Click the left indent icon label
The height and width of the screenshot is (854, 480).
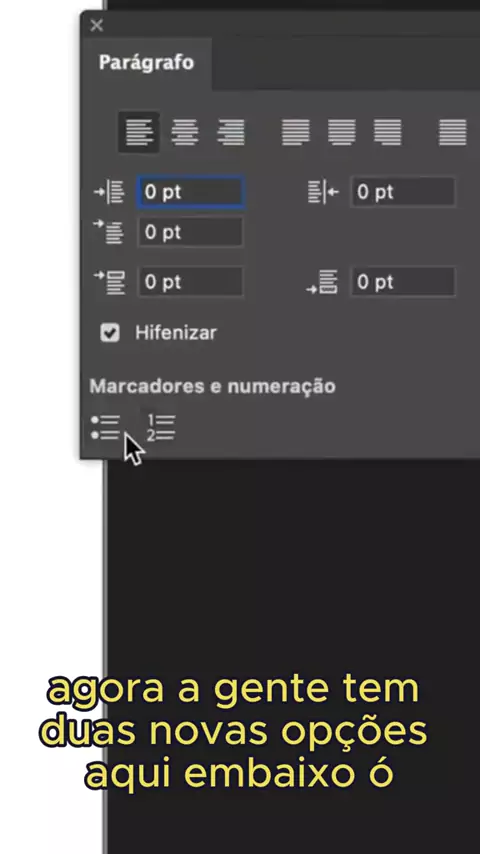coord(110,192)
